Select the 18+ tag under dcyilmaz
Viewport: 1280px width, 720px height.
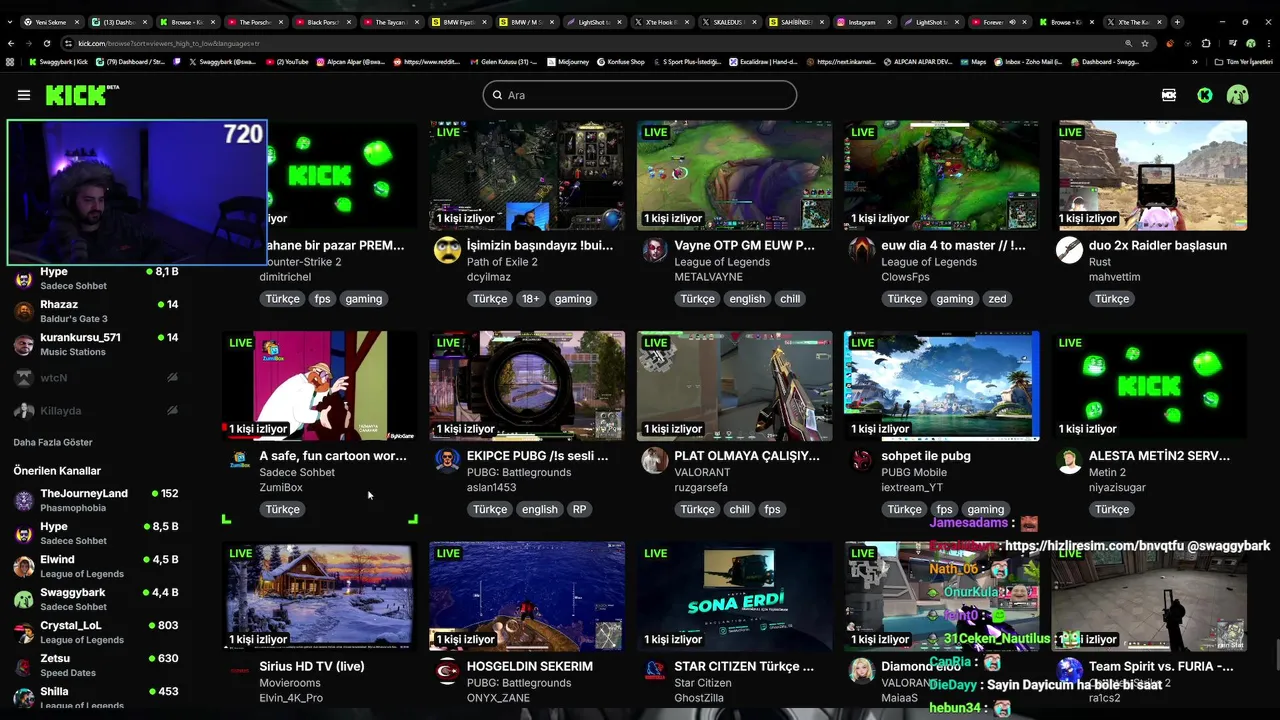tap(530, 299)
